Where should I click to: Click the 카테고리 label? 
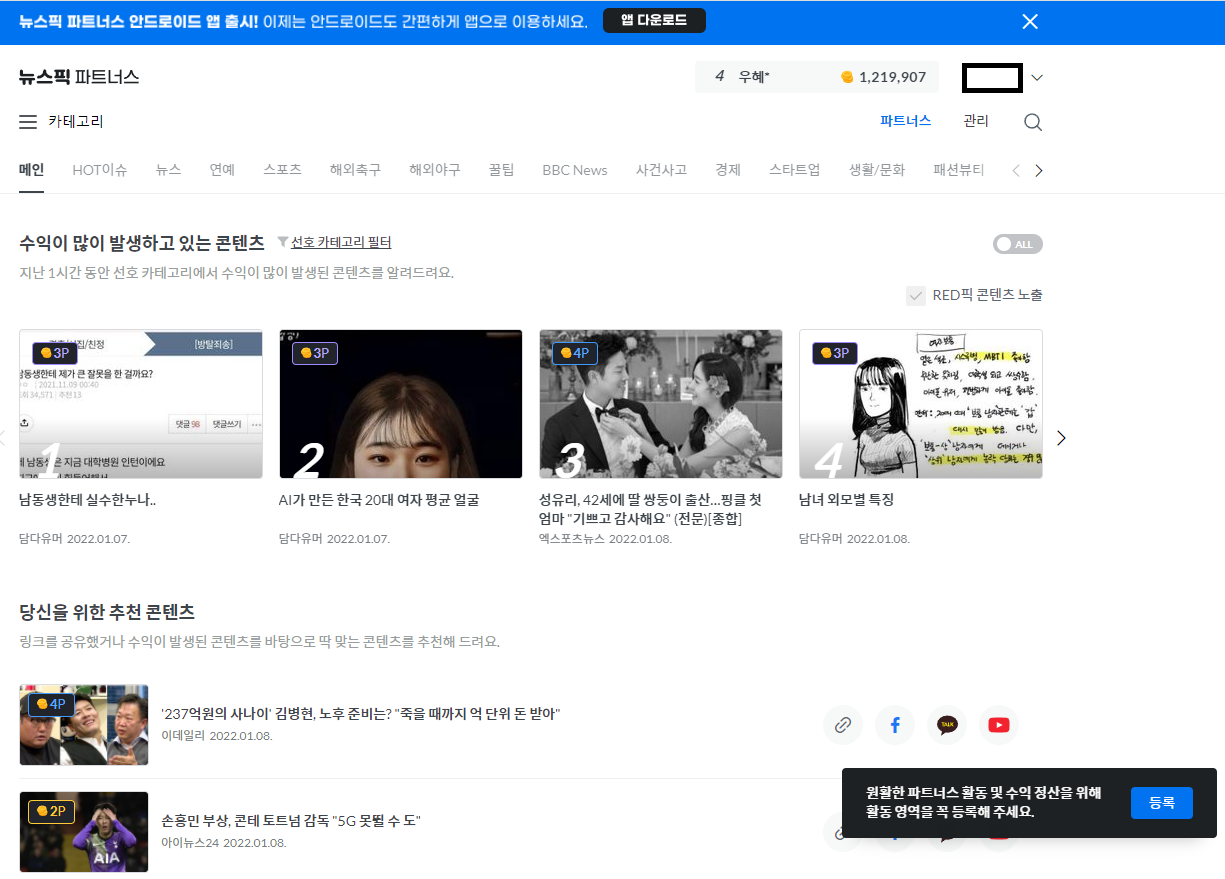[x=76, y=122]
